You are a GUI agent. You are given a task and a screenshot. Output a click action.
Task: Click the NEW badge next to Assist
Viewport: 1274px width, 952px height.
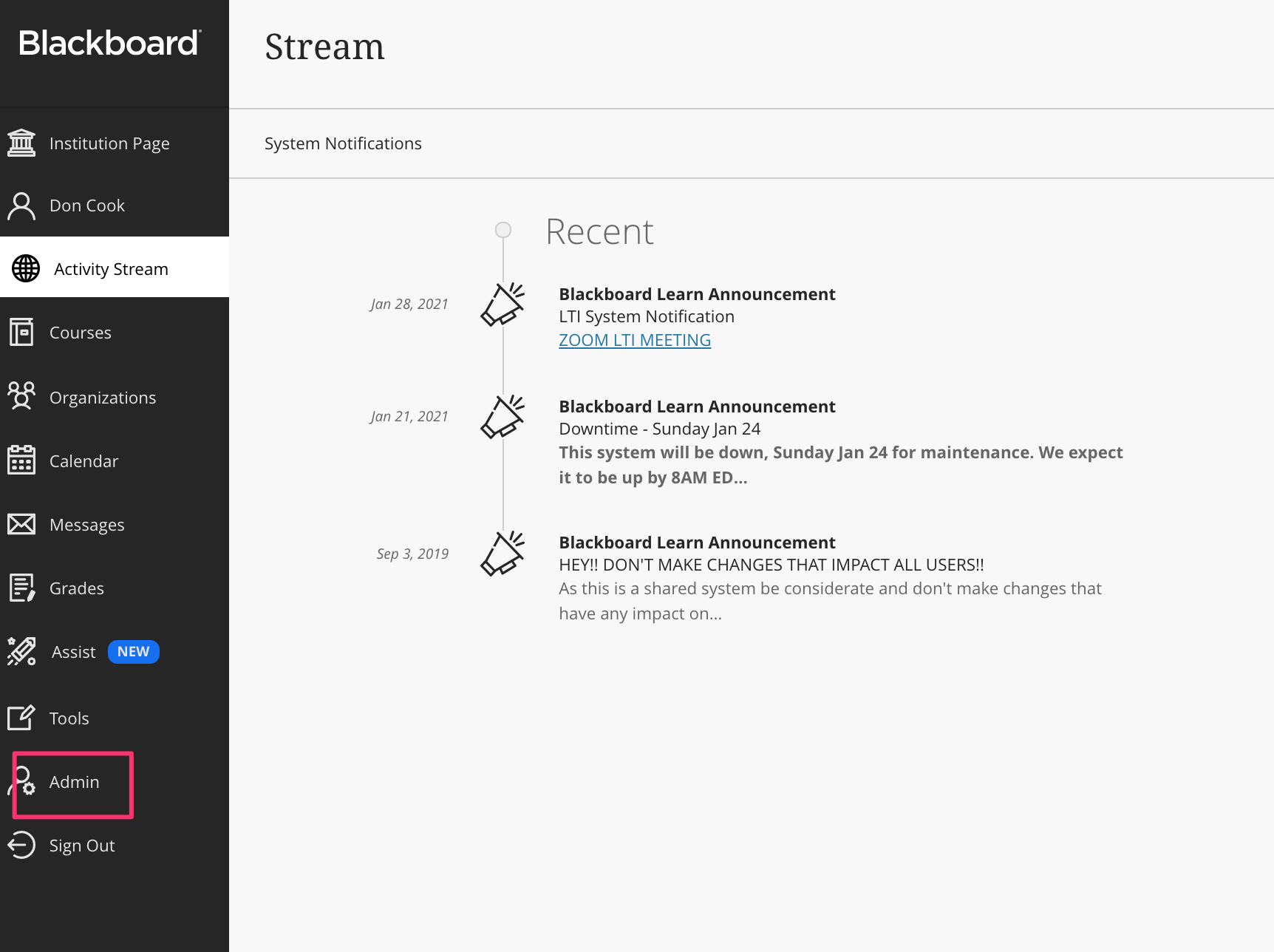click(133, 651)
